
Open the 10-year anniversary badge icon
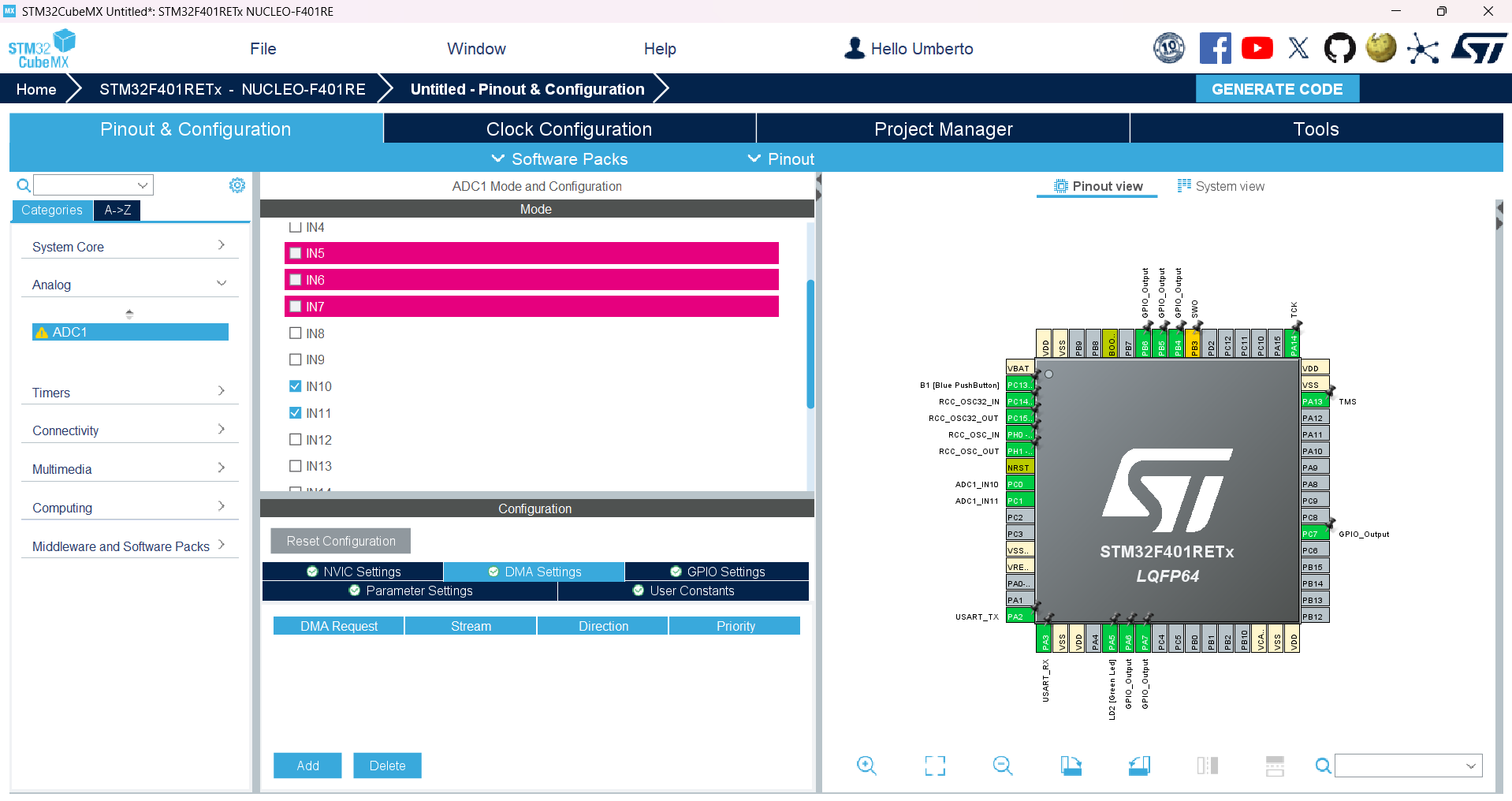pos(1169,48)
